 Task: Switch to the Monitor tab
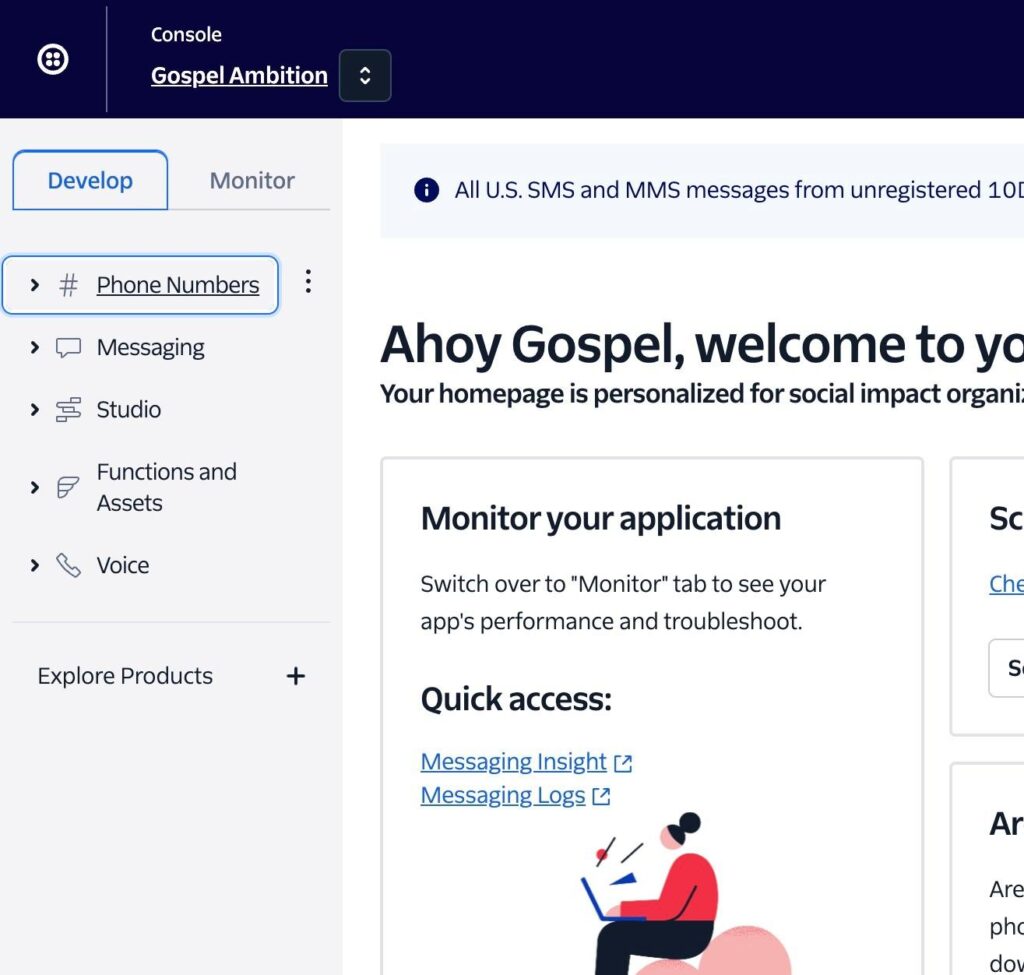pos(252,181)
